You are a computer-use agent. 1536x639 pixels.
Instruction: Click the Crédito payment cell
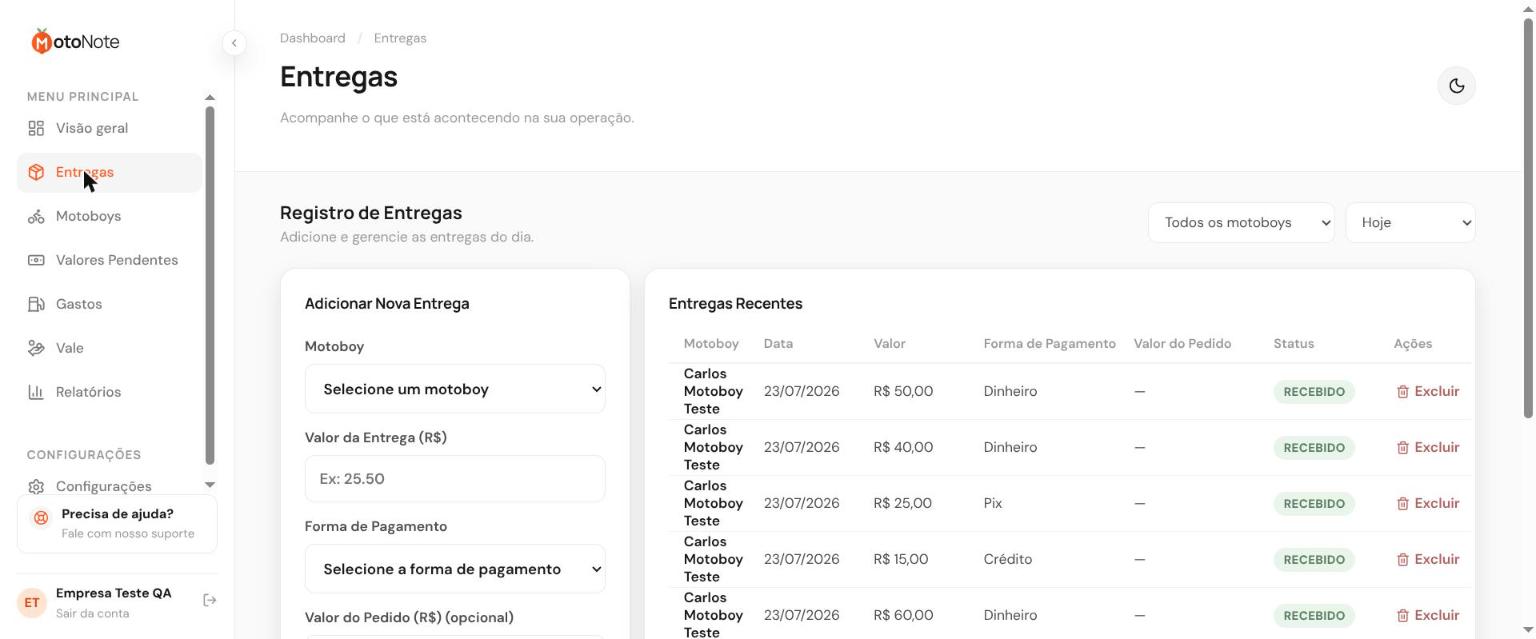1008,559
